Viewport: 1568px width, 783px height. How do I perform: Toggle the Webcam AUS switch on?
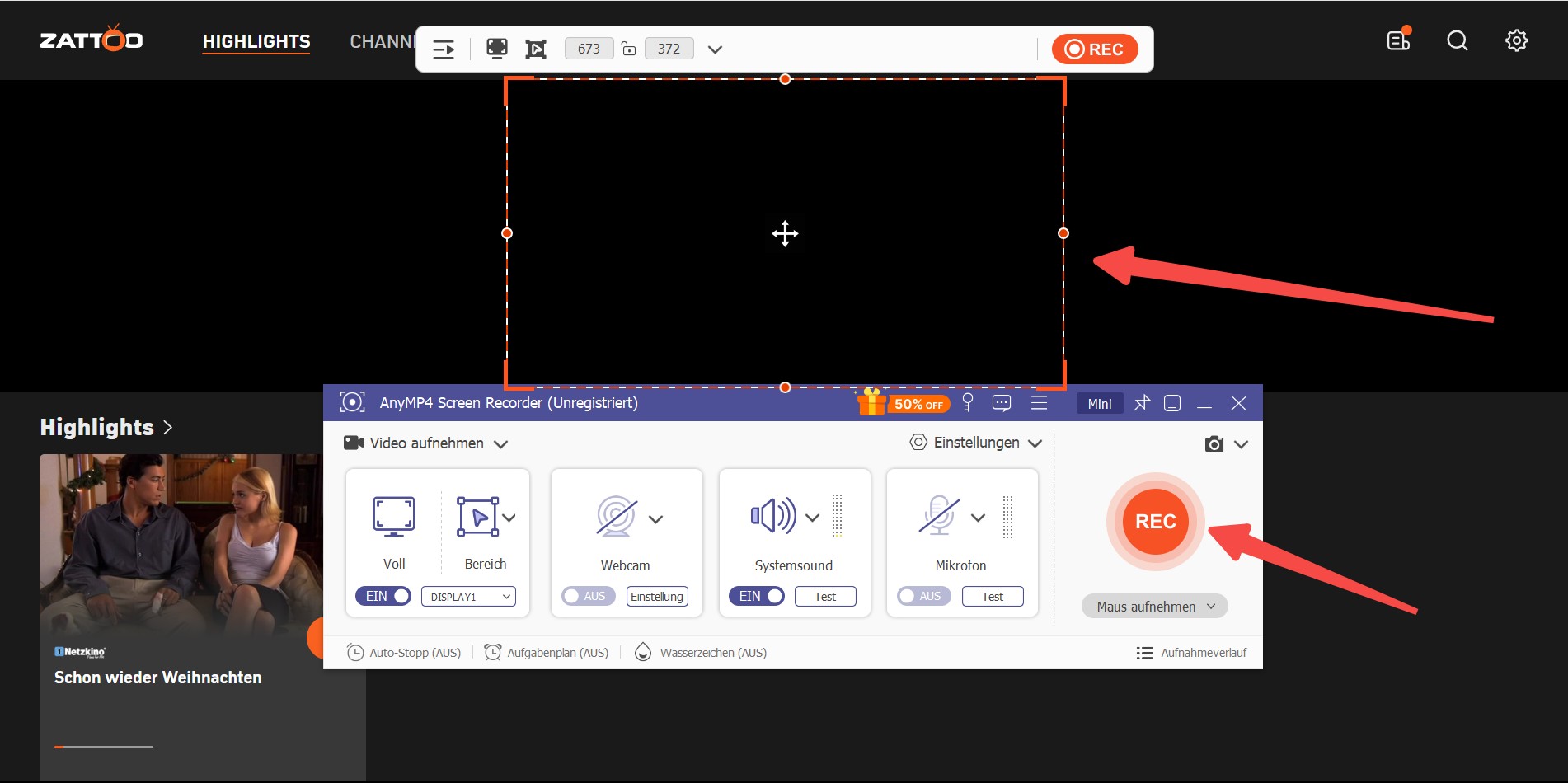click(x=589, y=596)
